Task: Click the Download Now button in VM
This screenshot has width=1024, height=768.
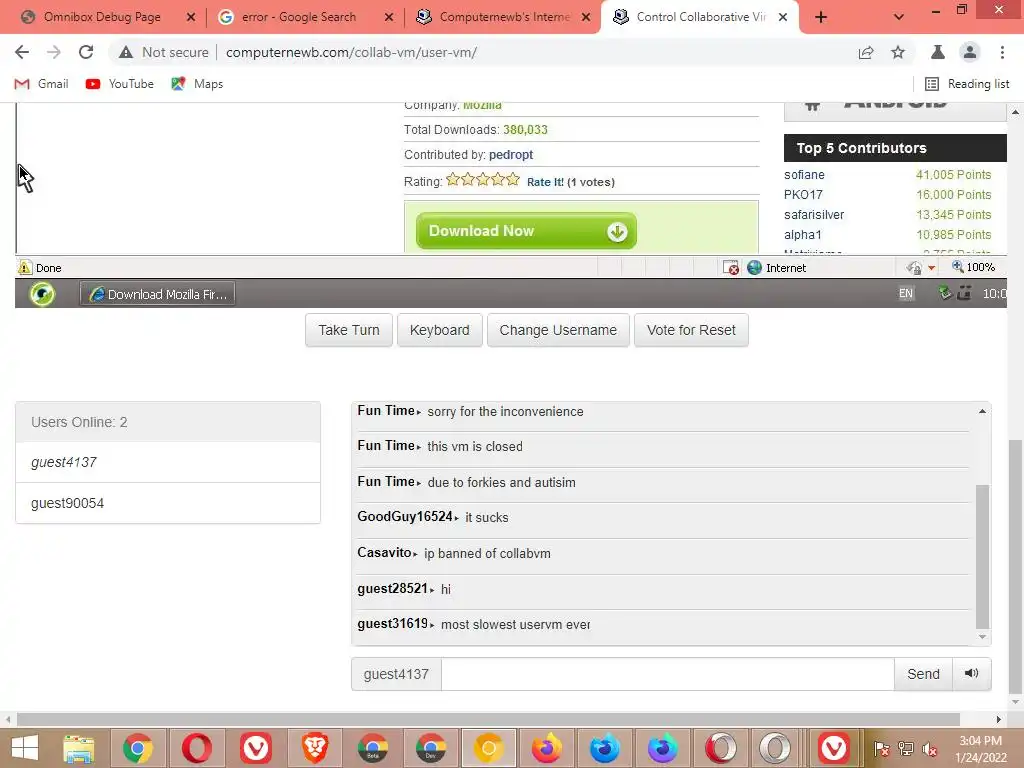Action: point(526,231)
